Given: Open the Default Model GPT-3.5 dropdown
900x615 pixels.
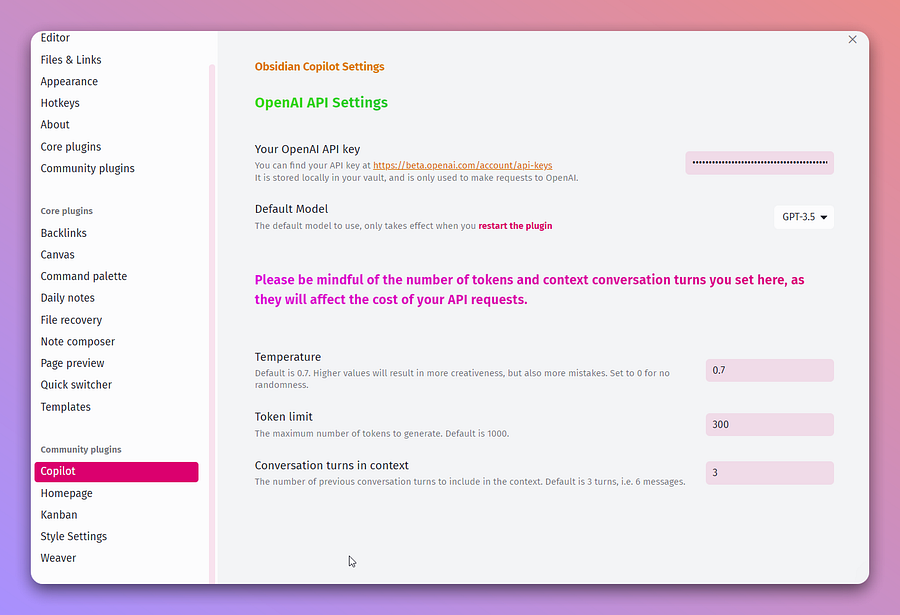Looking at the screenshot, I should pos(804,217).
